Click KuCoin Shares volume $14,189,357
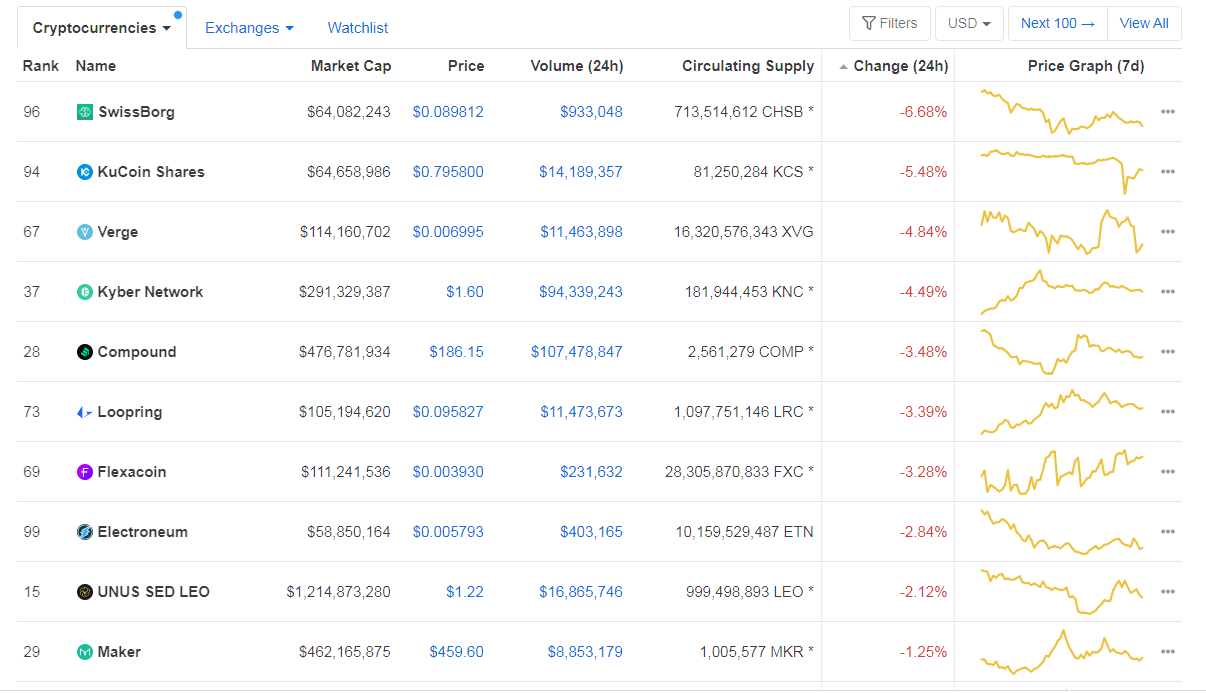 point(581,172)
